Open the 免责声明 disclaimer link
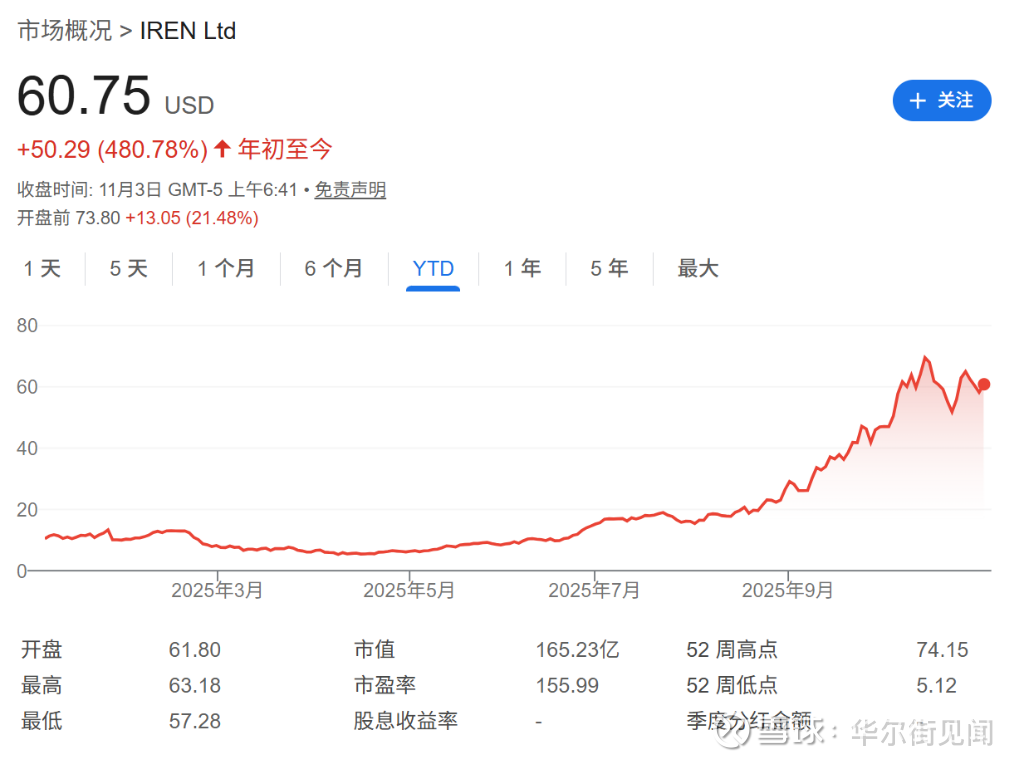1024x764 pixels. click(x=350, y=190)
